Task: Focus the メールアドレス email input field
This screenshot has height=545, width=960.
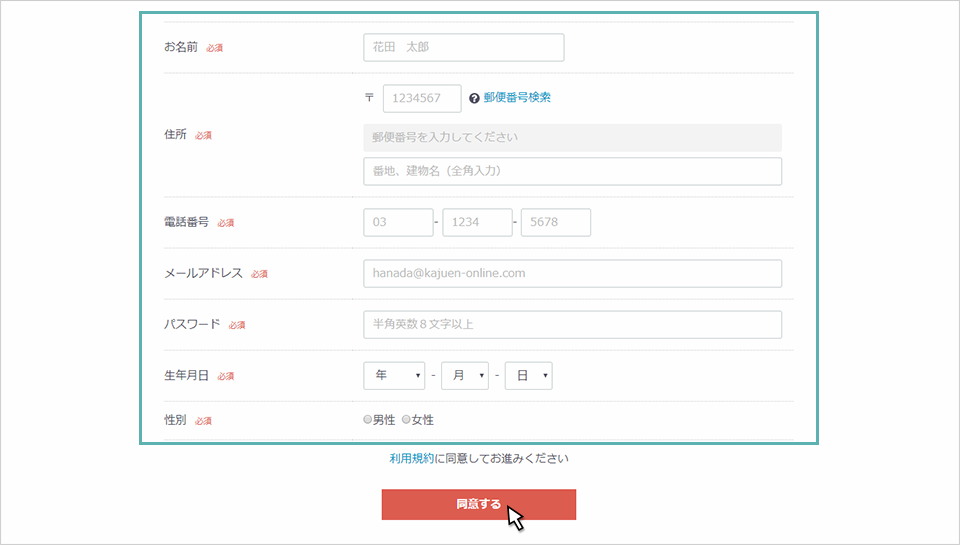Action: 572,273
